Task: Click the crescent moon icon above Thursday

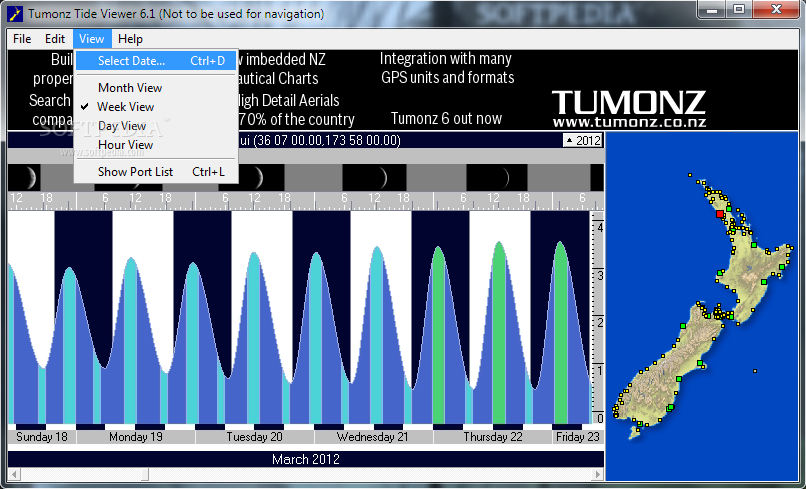Action: (497, 177)
